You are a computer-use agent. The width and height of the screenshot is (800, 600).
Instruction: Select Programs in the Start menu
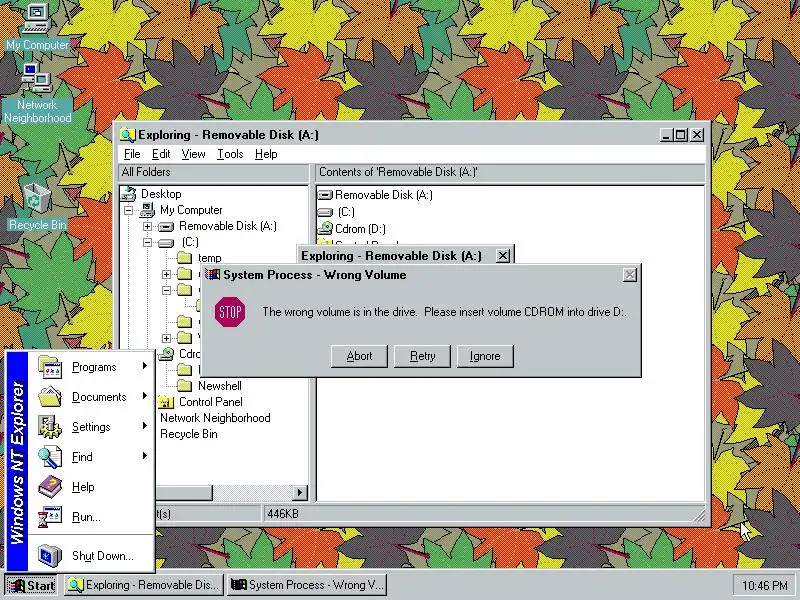click(92, 367)
